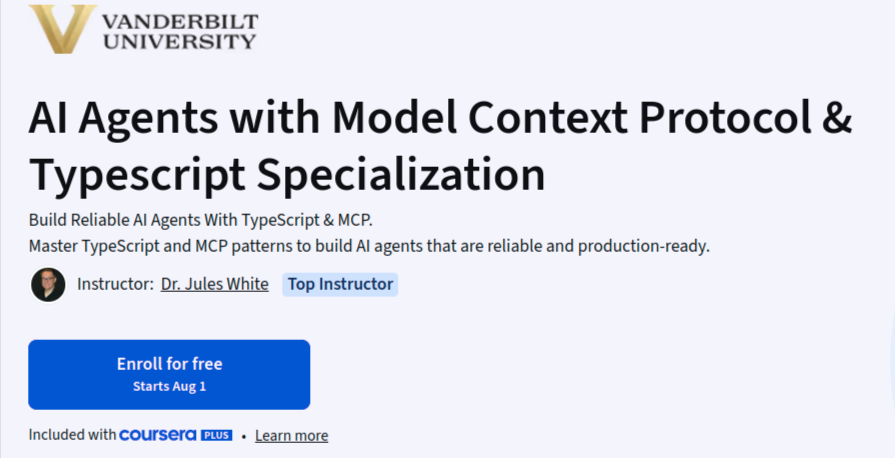Screen dimensions: 895x458
Task: Follow the Learn more link
Action: 292,436
